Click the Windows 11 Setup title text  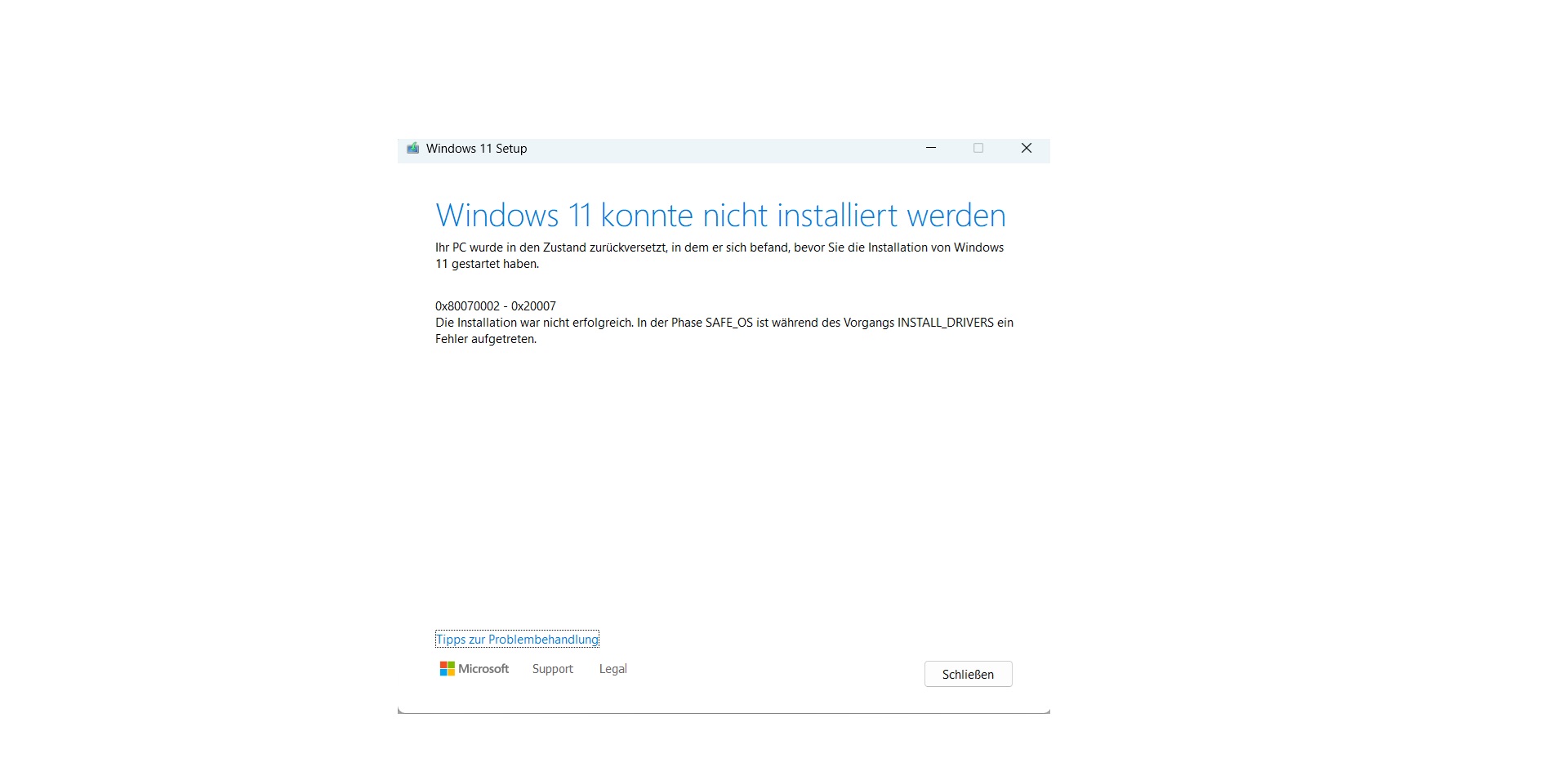(476, 149)
